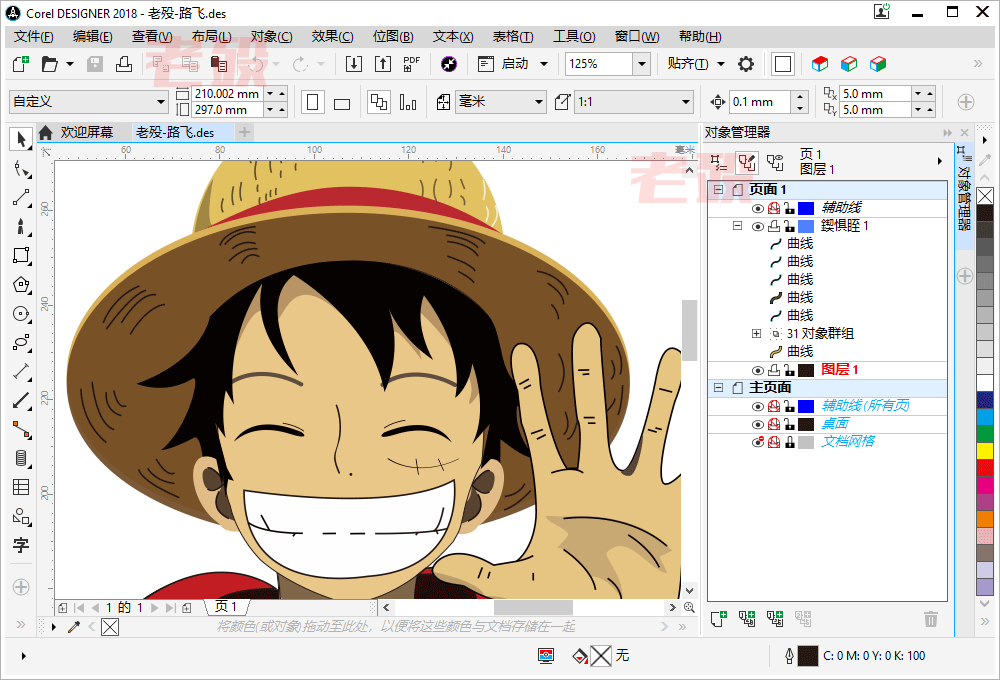Click the New document icon
Viewport: 1000px width, 680px height.
click(21, 64)
